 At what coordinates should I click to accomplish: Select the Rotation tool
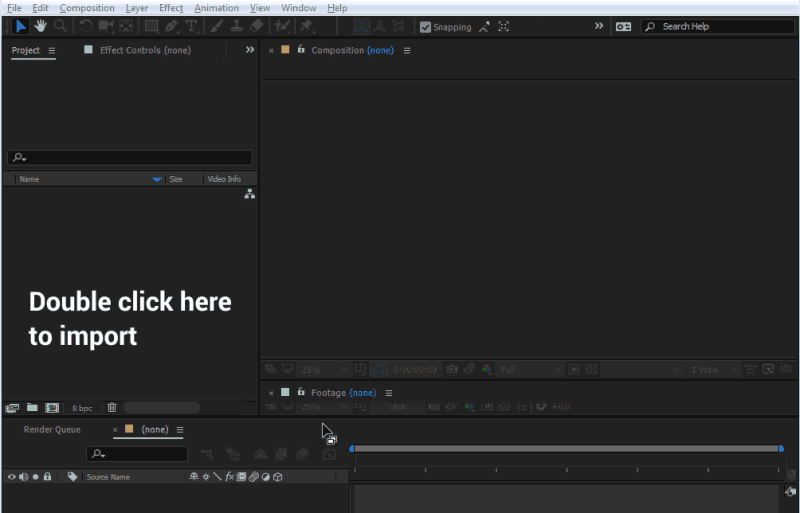tap(85, 26)
